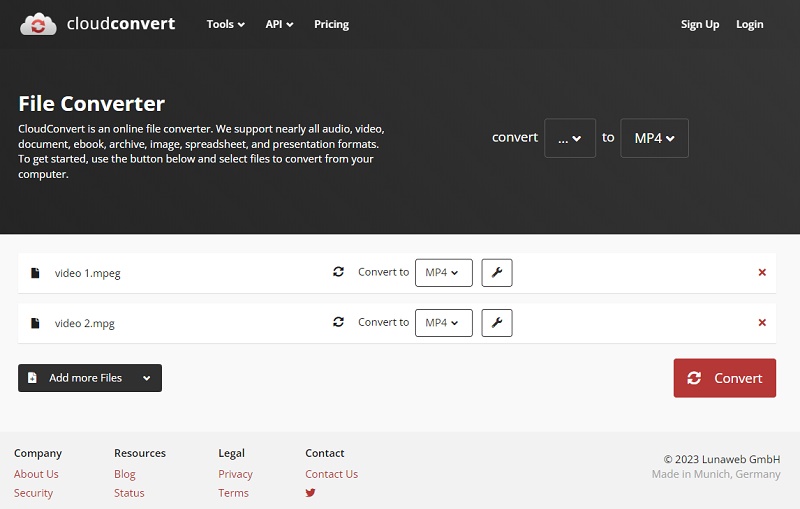Open the About Us footer link
The width and height of the screenshot is (800, 509).
pos(36,474)
